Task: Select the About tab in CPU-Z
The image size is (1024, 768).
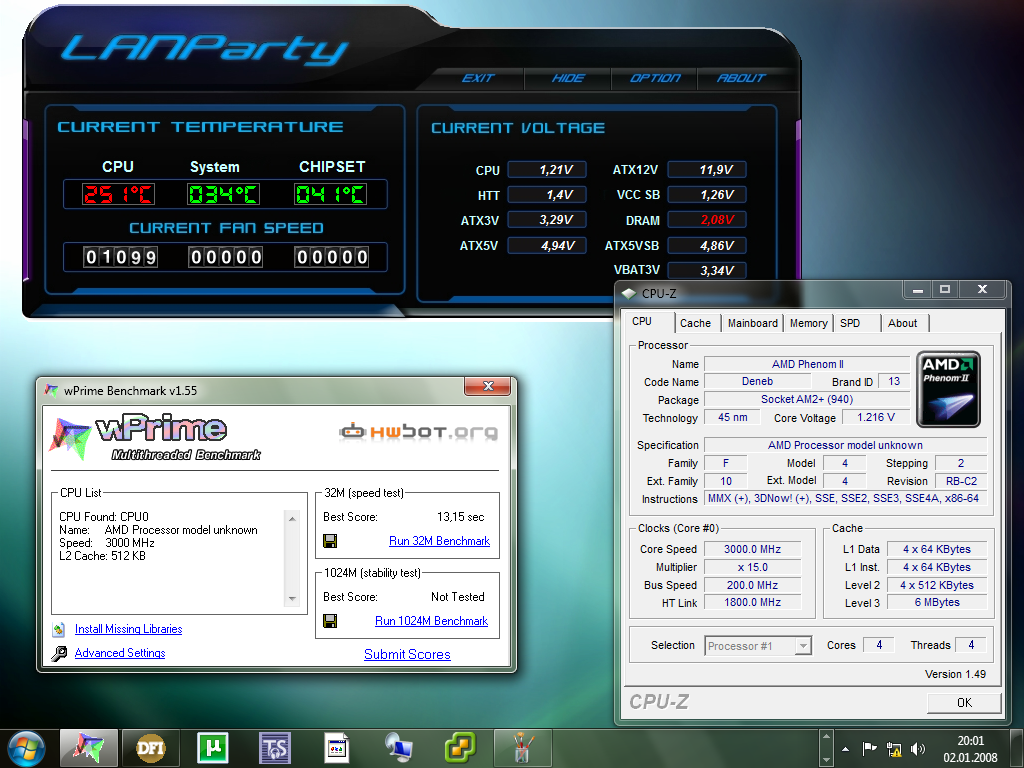Action: 903,323
